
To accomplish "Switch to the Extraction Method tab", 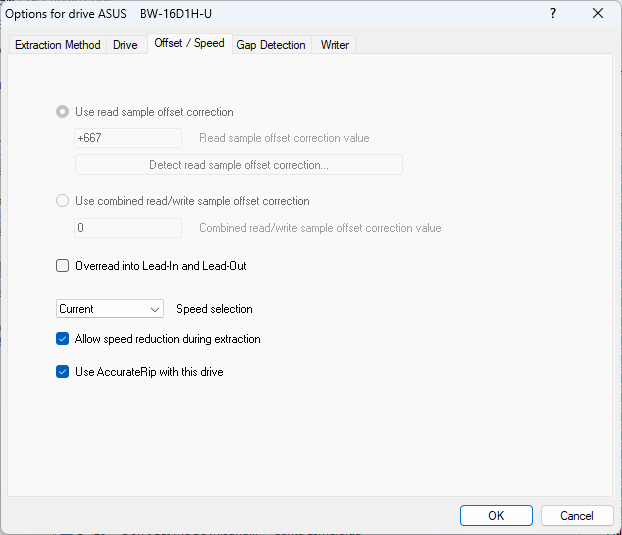I will (58, 45).
